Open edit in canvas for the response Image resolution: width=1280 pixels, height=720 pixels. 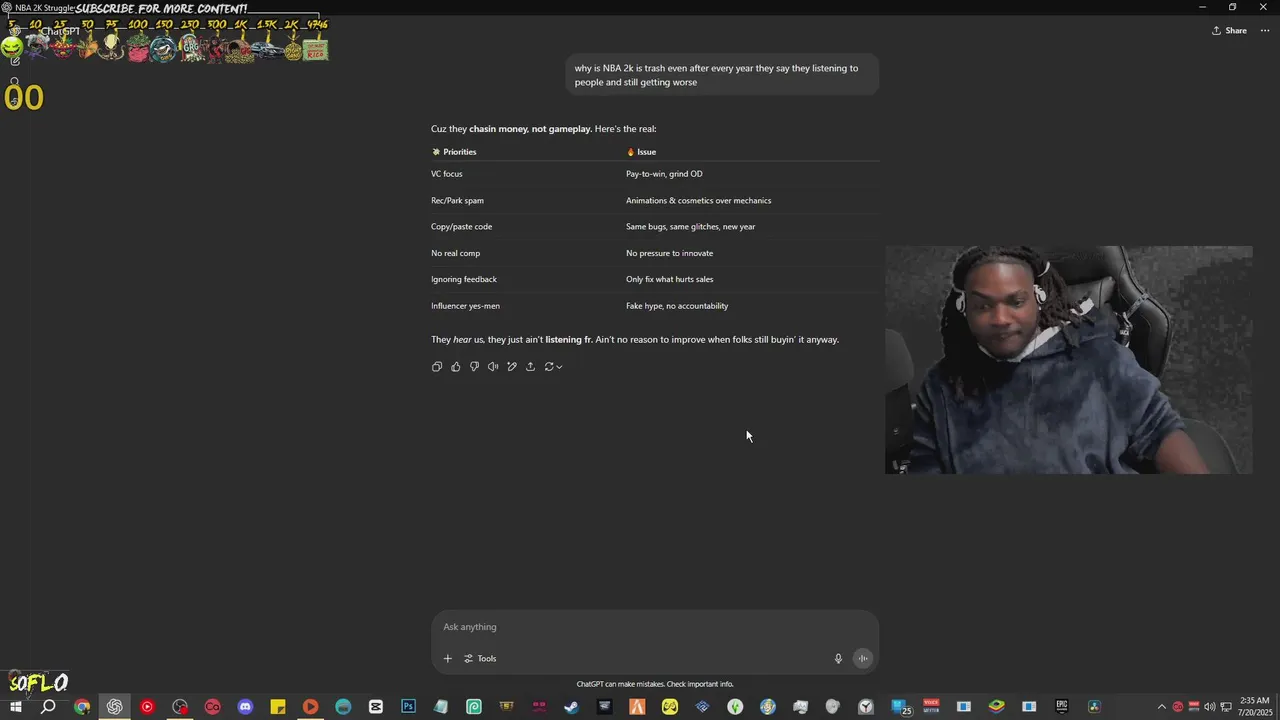(x=512, y=367)
